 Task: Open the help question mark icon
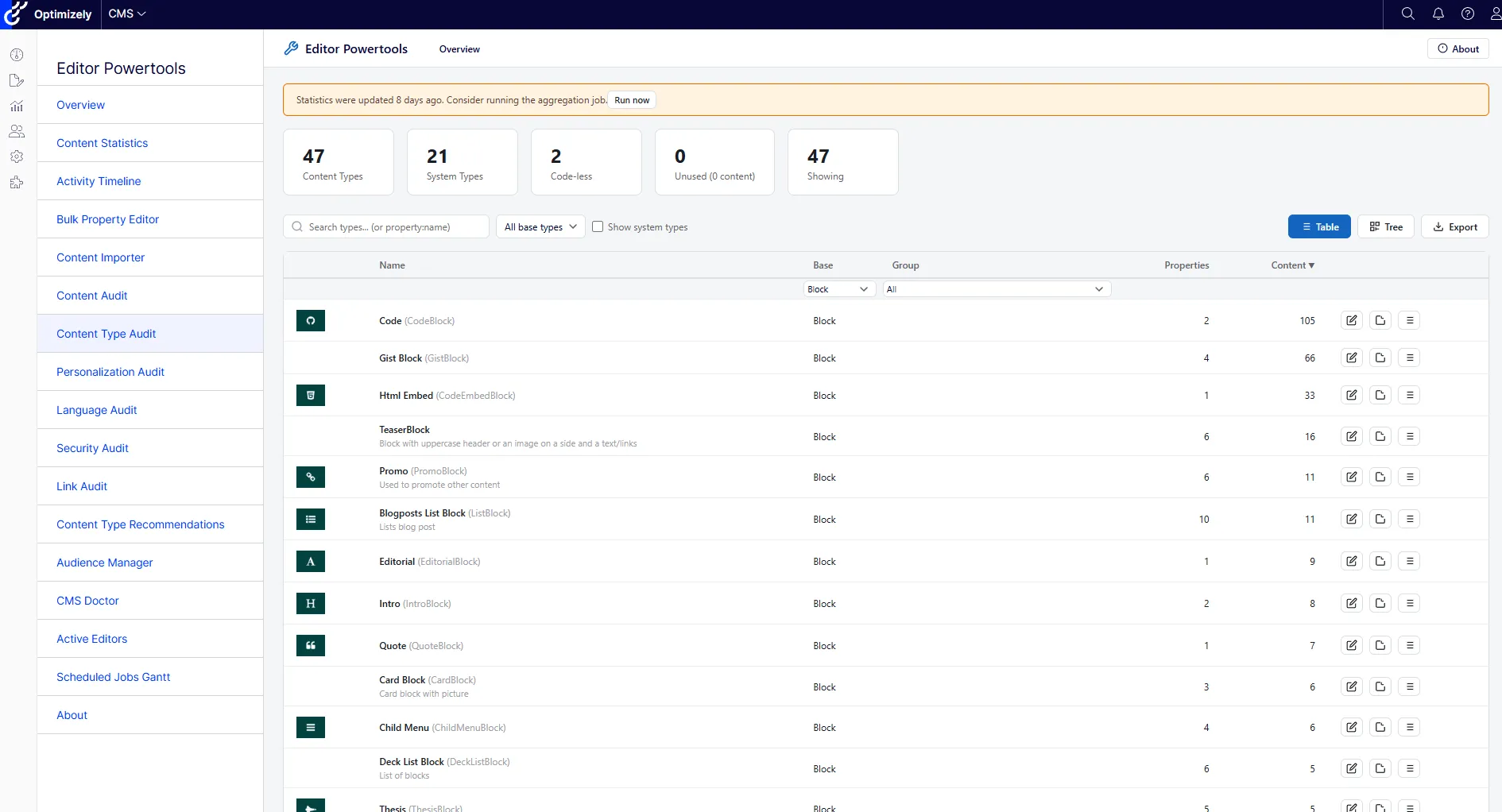pyautogui.click(x=1468, y=14)
